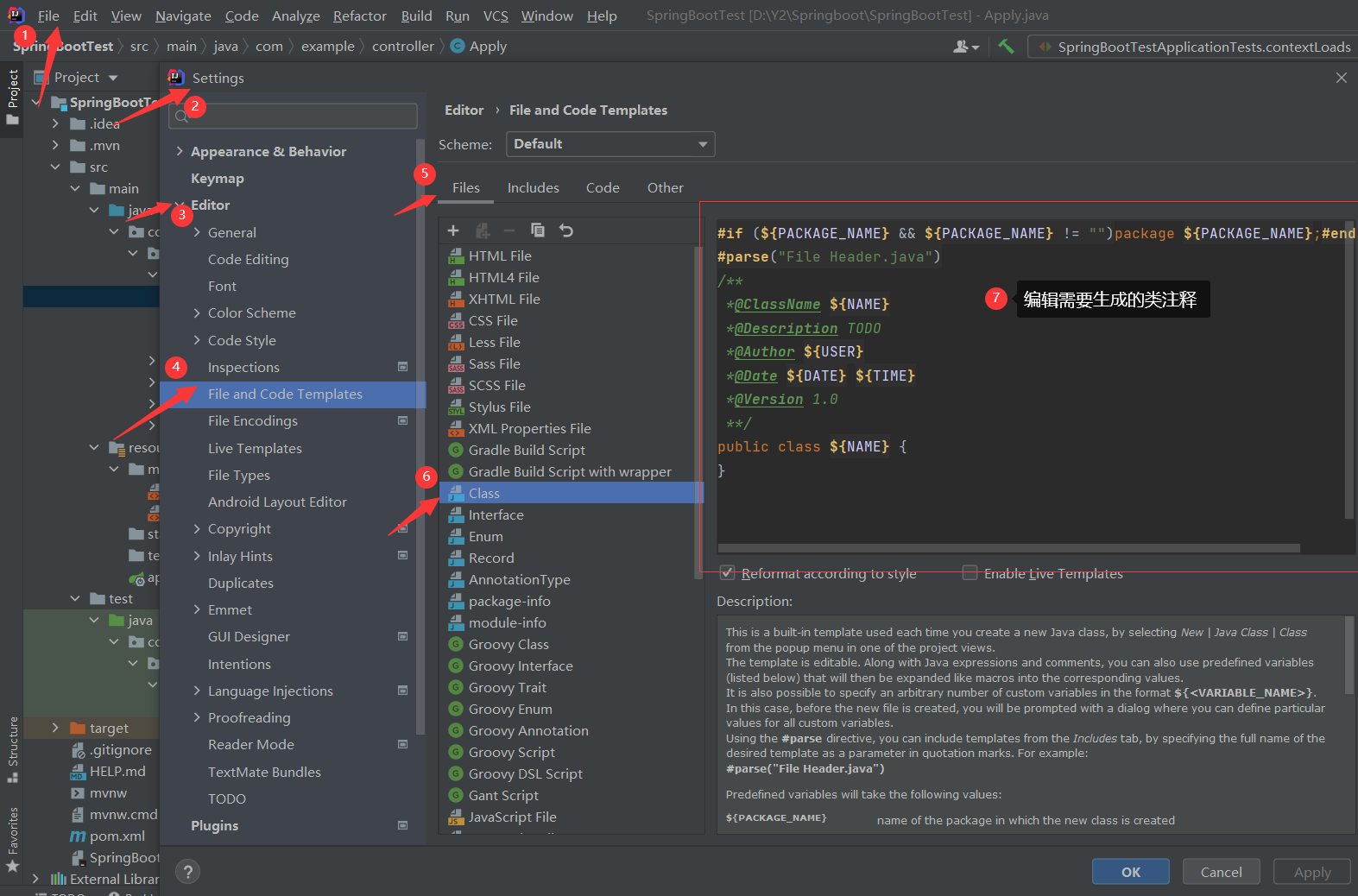
Task: Click the Apply button in Settings
Action: (1311, 872)
